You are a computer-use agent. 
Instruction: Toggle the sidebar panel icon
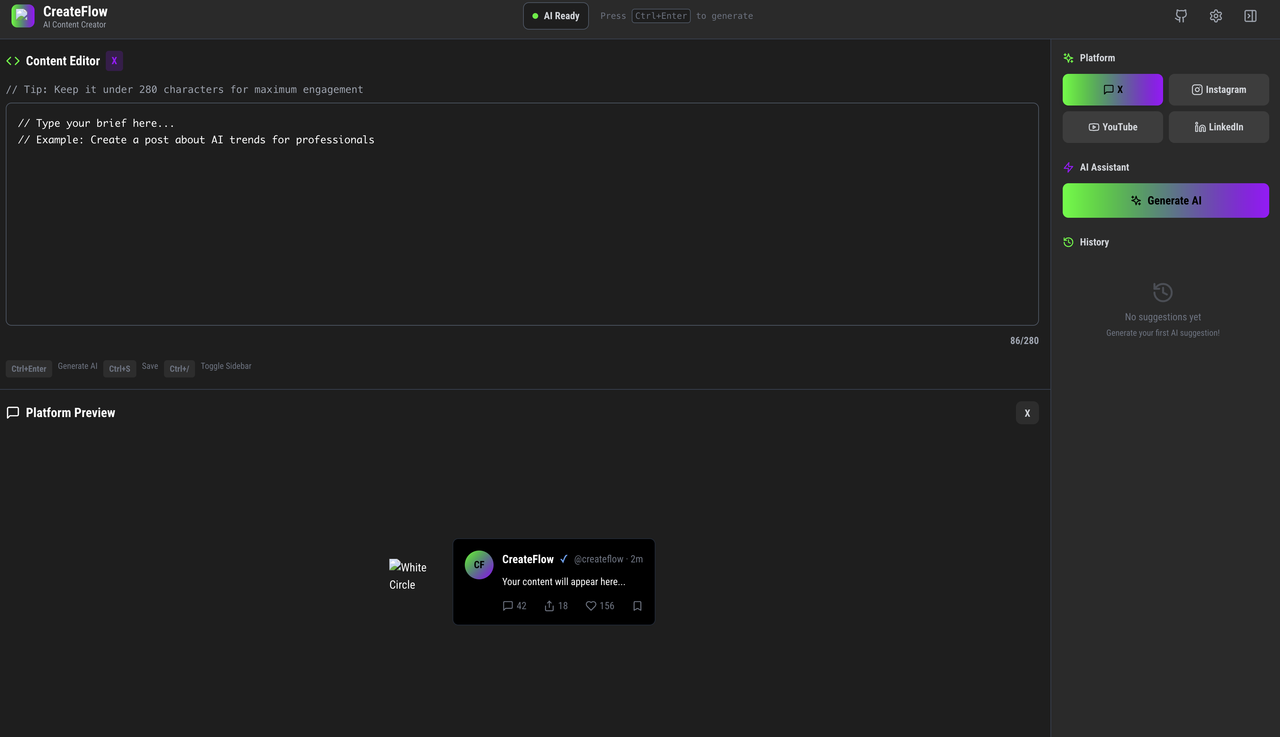(x=1250, y=16)
